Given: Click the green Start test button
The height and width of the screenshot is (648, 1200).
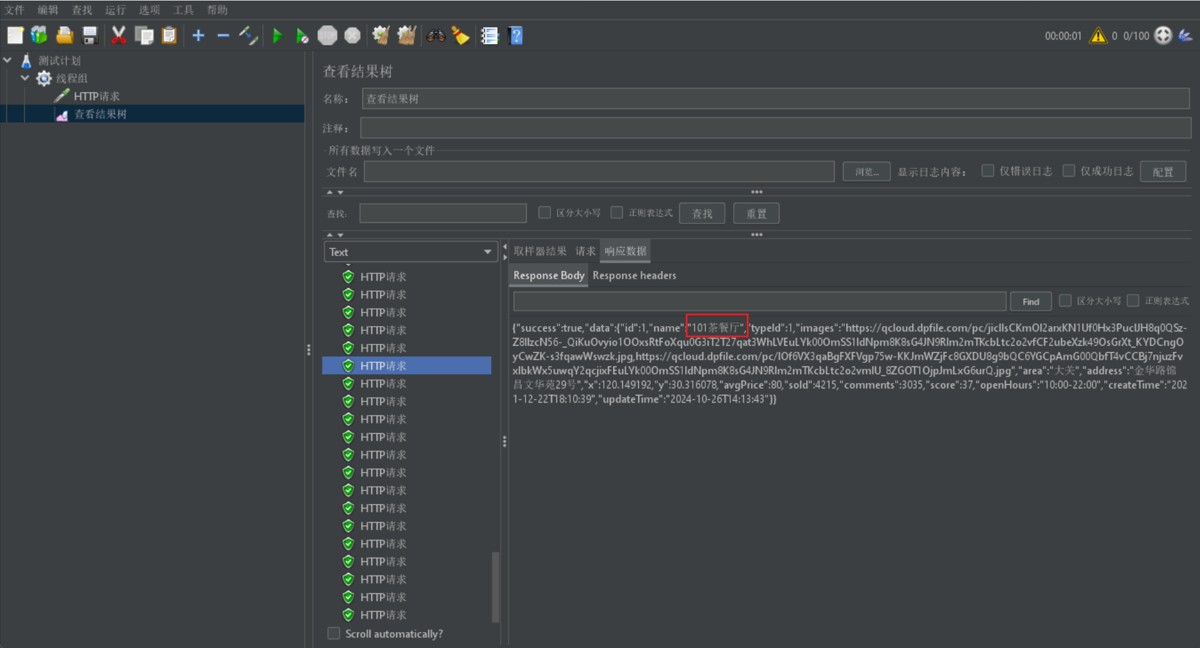Looking at the screenshot, I should (x=277, y=36).
